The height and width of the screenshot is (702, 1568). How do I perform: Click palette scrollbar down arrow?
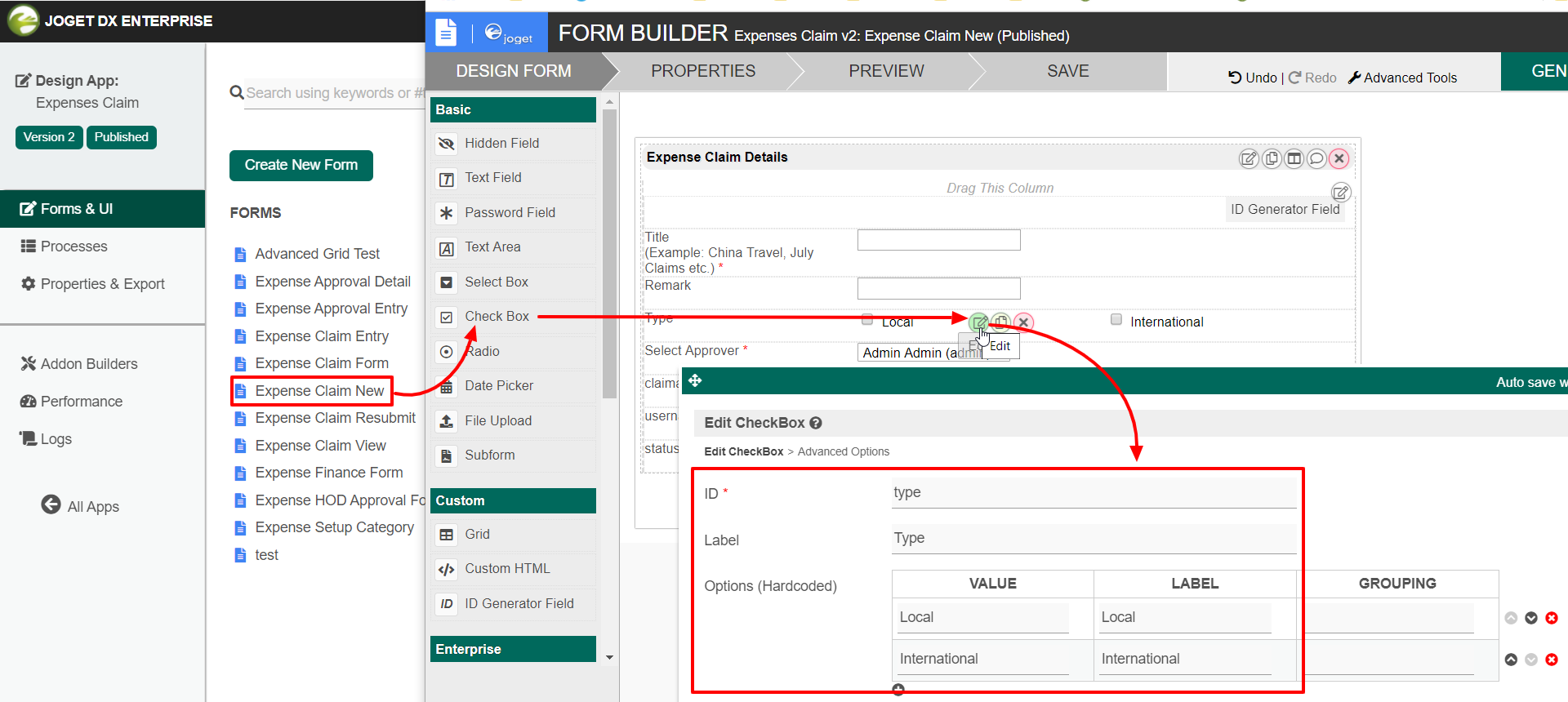(609, 657)
